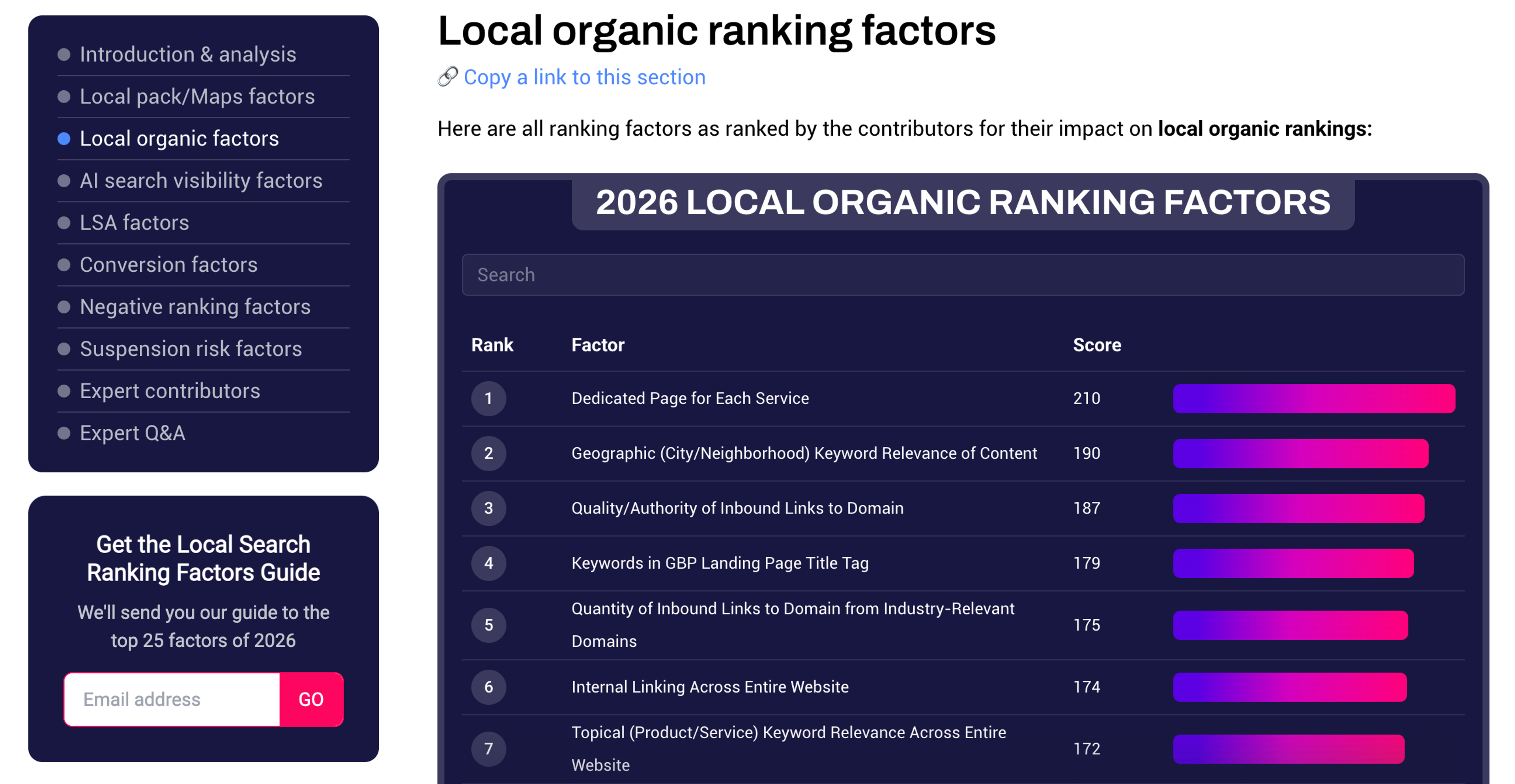Copy a link to this section

pyautogui.click(x=584, y=77)
